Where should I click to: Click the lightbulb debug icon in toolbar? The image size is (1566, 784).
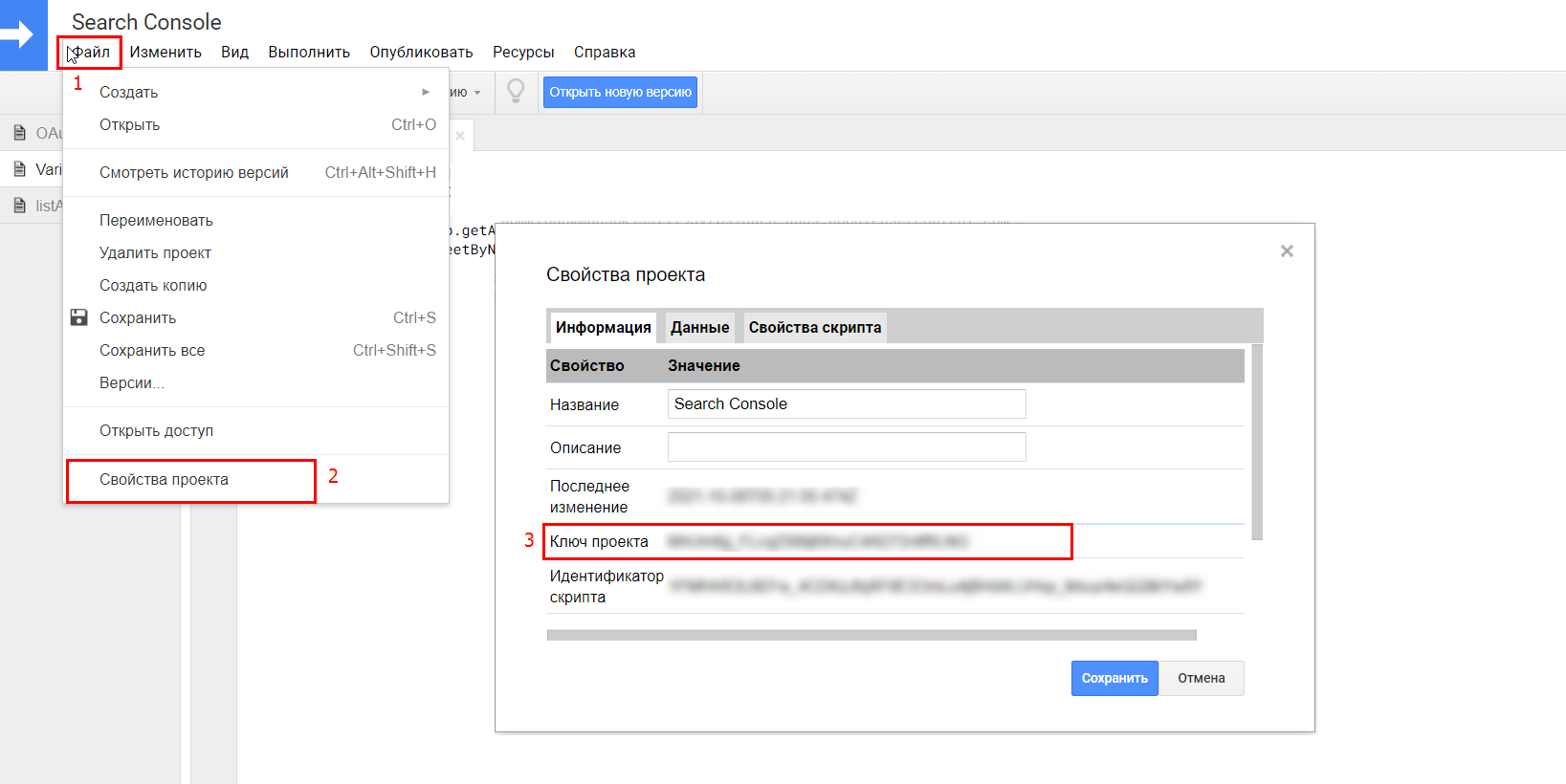tap(516, 92)
